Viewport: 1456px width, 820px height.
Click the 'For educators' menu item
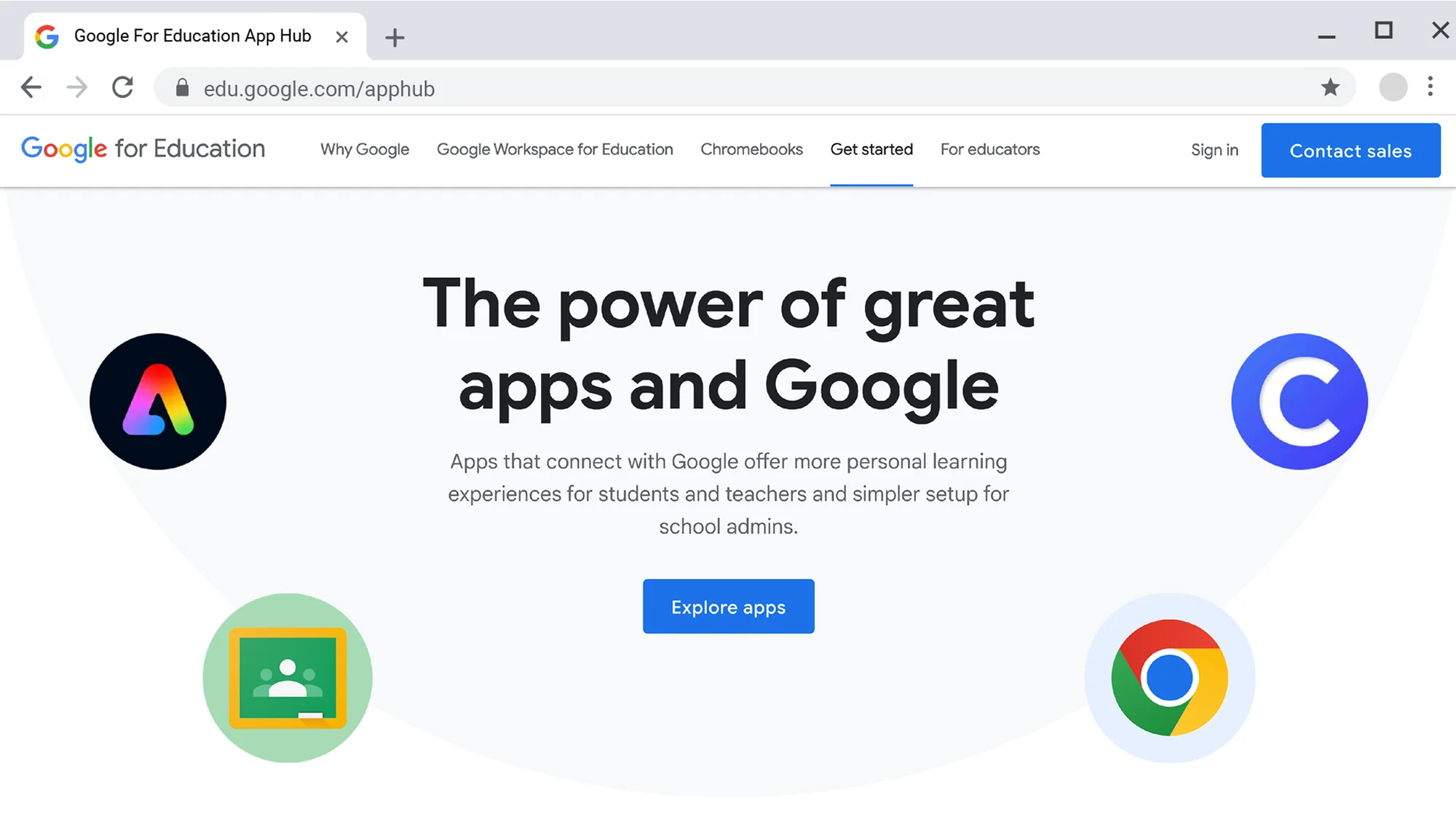(990, 149)
